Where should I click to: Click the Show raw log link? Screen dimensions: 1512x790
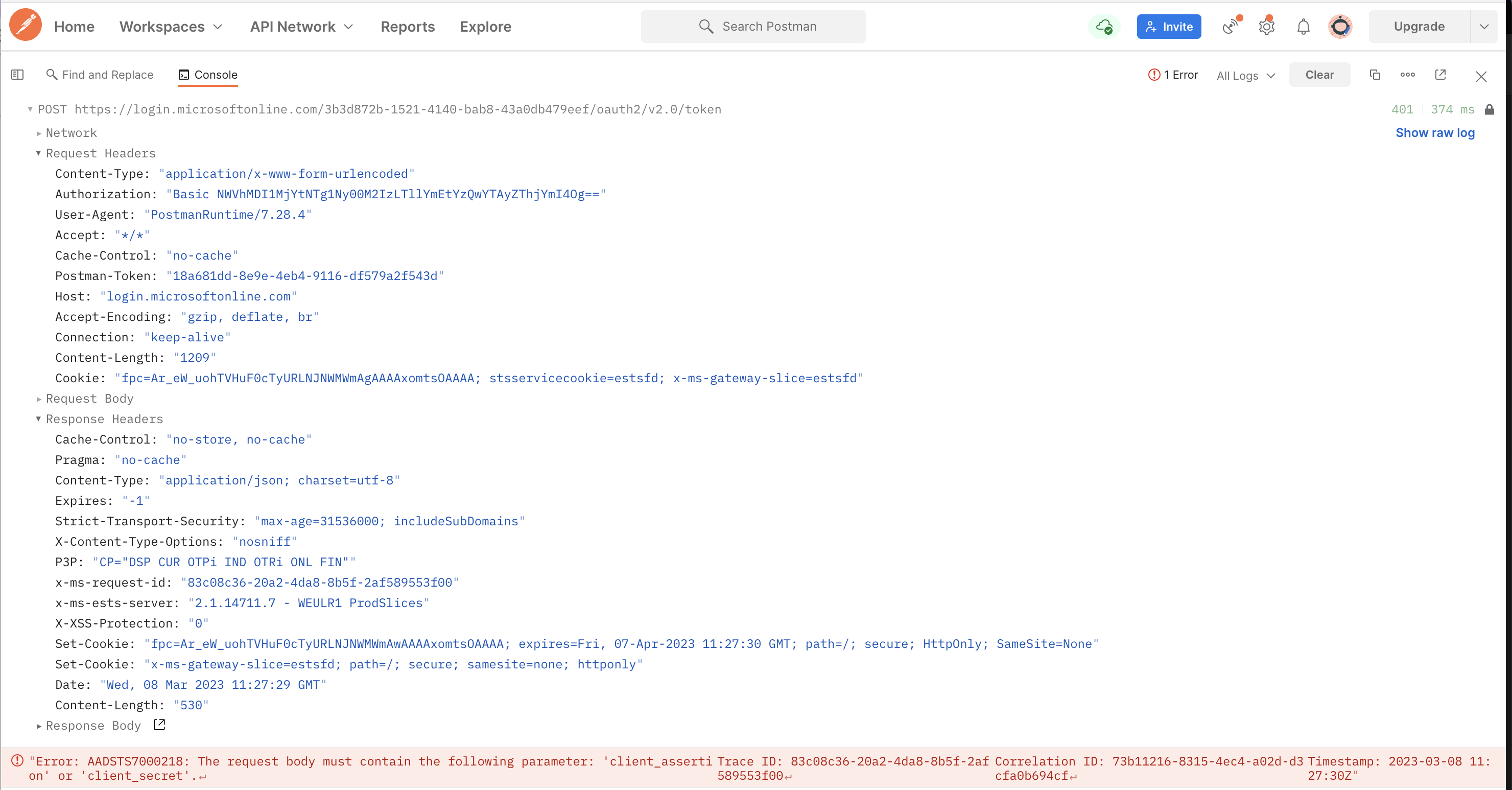tap(1435, 133)
